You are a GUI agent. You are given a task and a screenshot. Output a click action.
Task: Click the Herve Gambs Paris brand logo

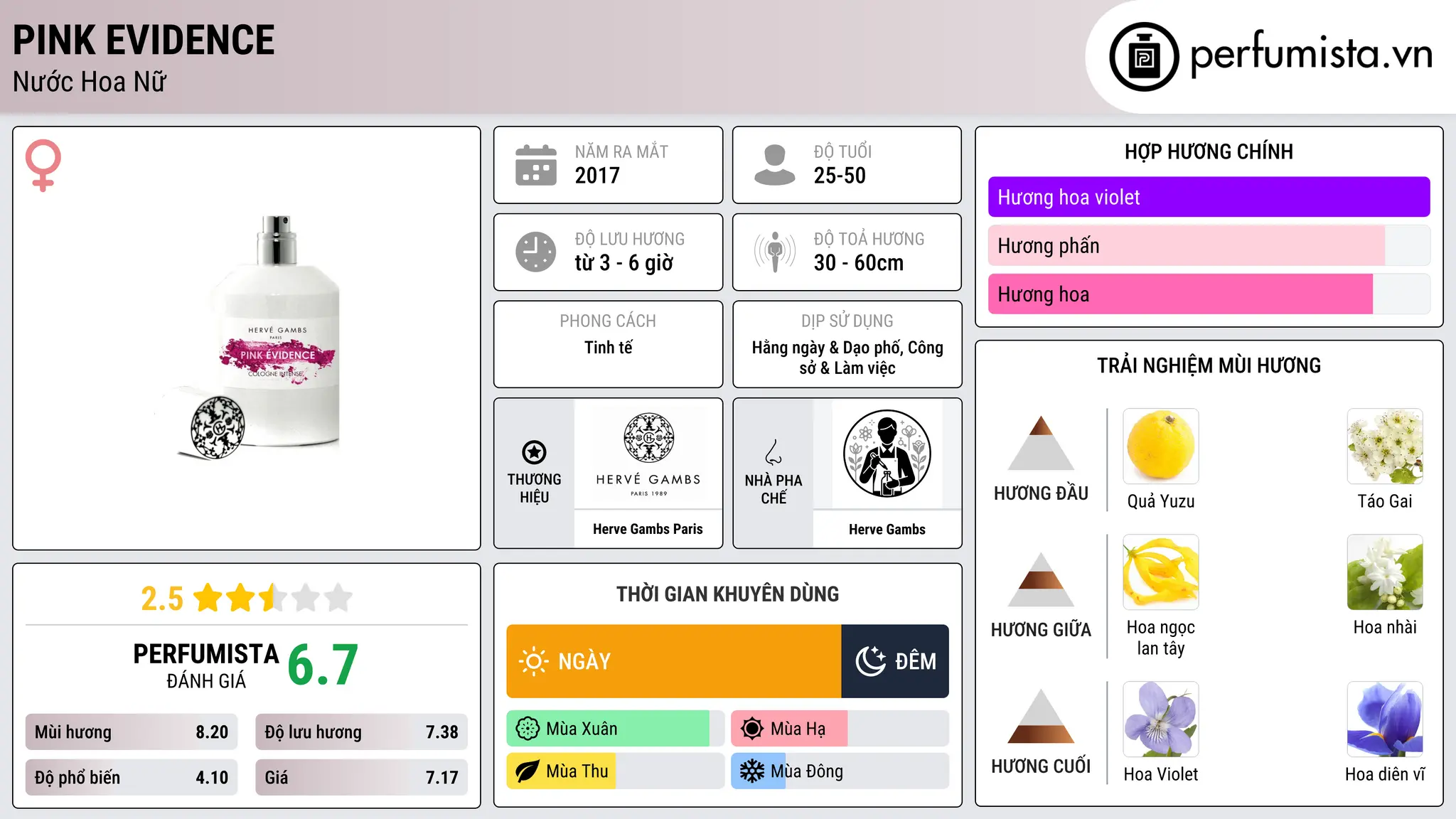click(x=648, y=454)
